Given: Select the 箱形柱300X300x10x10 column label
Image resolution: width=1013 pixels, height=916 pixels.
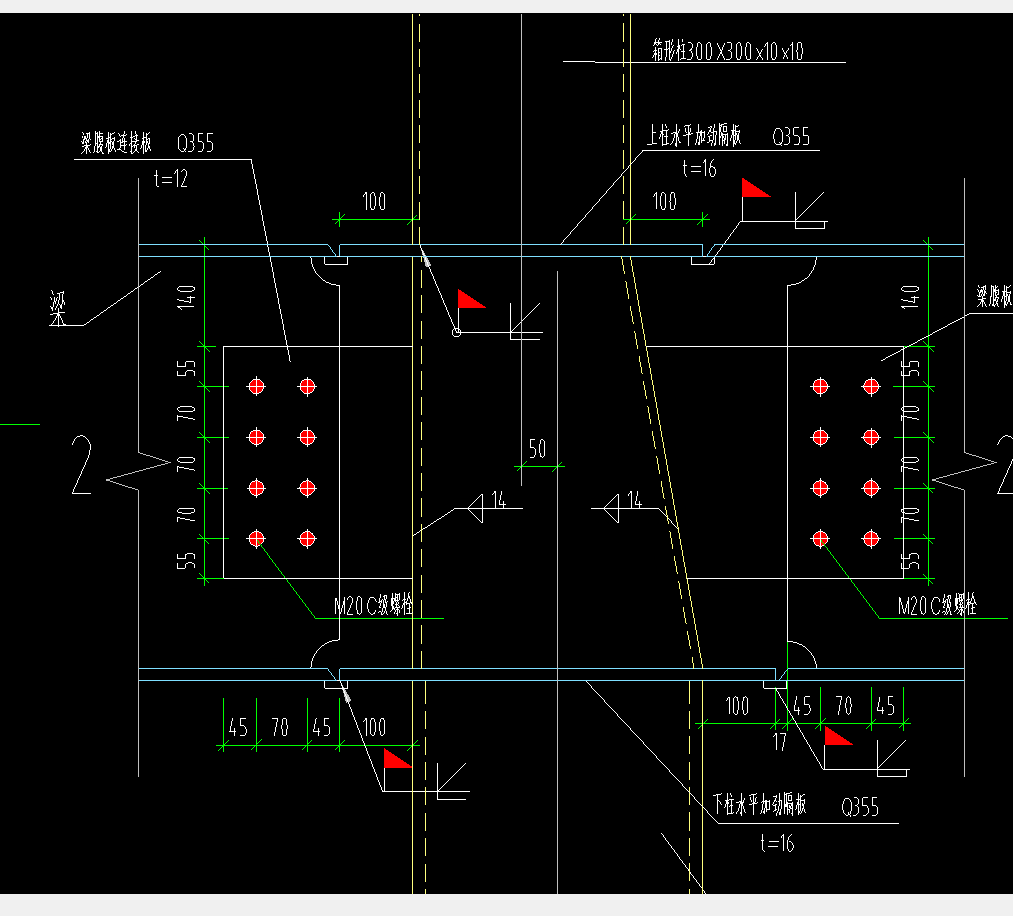Looking at the screenshot, I should click(x=727, y=50).
